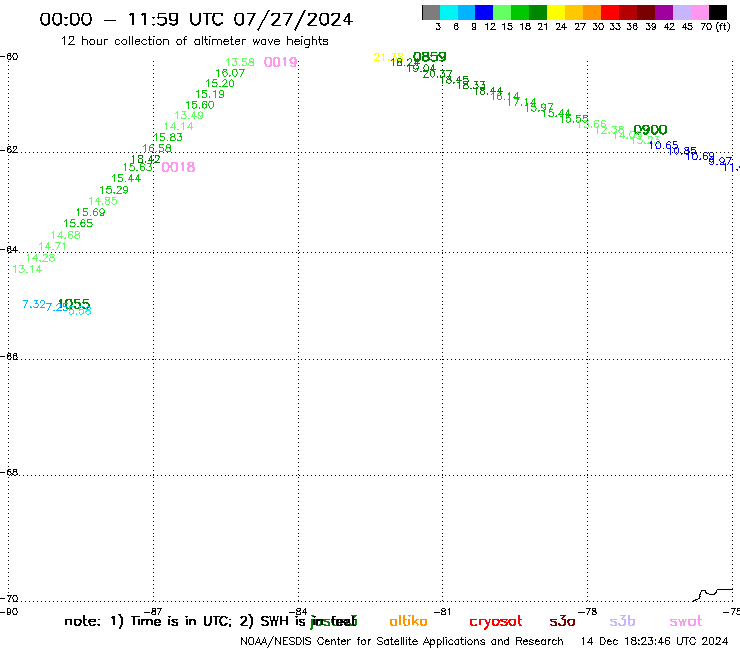Image resolution: width=740 pixels, height=650 pixels.
Task: Pick the purple swatch in the color scale
Action: [664, 12]
